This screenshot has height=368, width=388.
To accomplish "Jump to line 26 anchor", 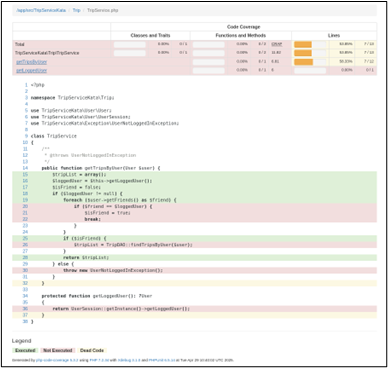I will click(25, 245).
